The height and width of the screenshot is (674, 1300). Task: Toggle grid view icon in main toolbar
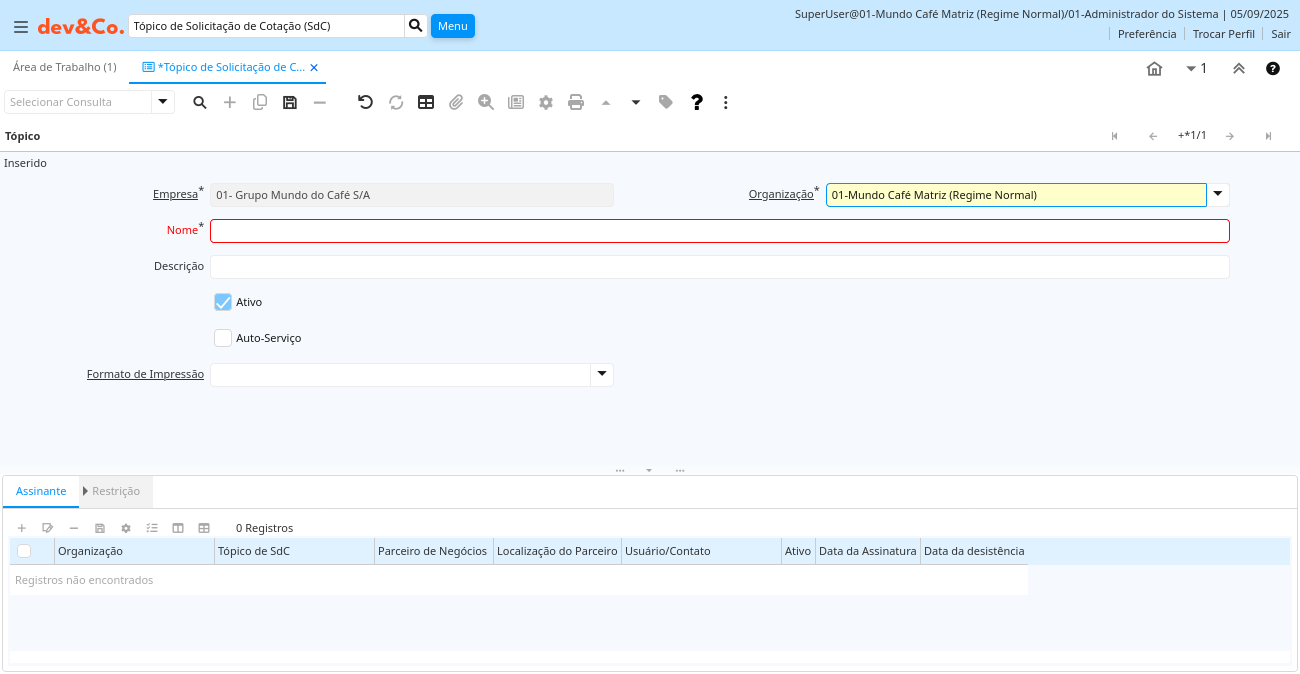click(426, 102)
